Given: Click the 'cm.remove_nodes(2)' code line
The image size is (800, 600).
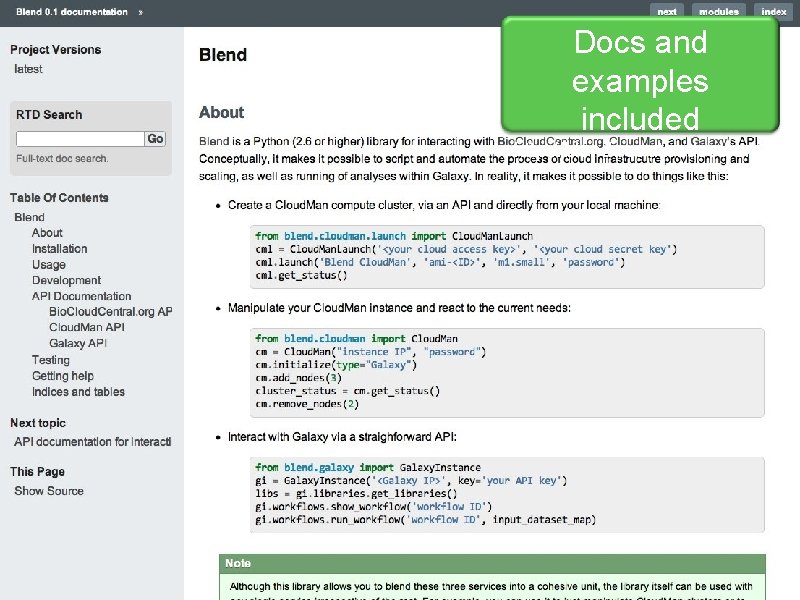Looking at the screenshot, I should pyautogui.click(x=307, y=404).
